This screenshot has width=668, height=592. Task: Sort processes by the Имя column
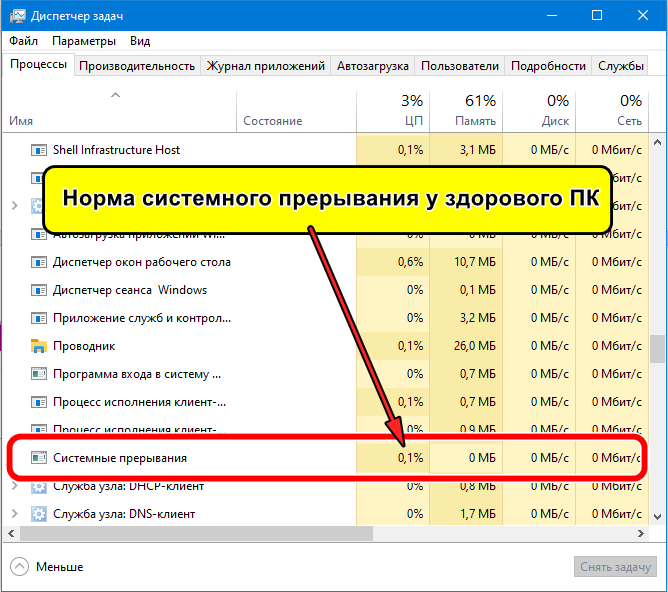point(119,112)
